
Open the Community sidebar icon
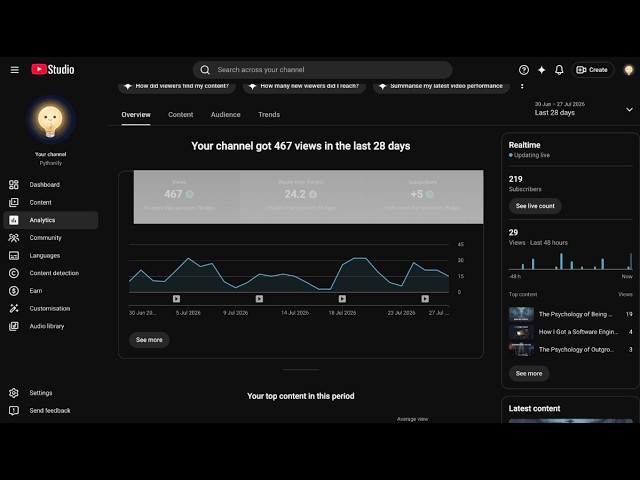point(14,238)
